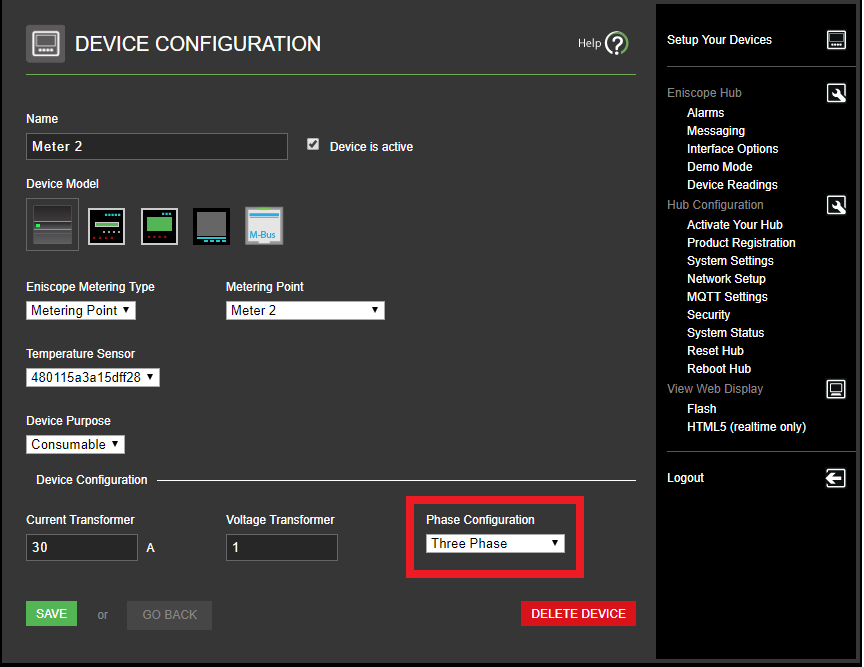Click the Current Transformer input field

click(x=82, y=547)
